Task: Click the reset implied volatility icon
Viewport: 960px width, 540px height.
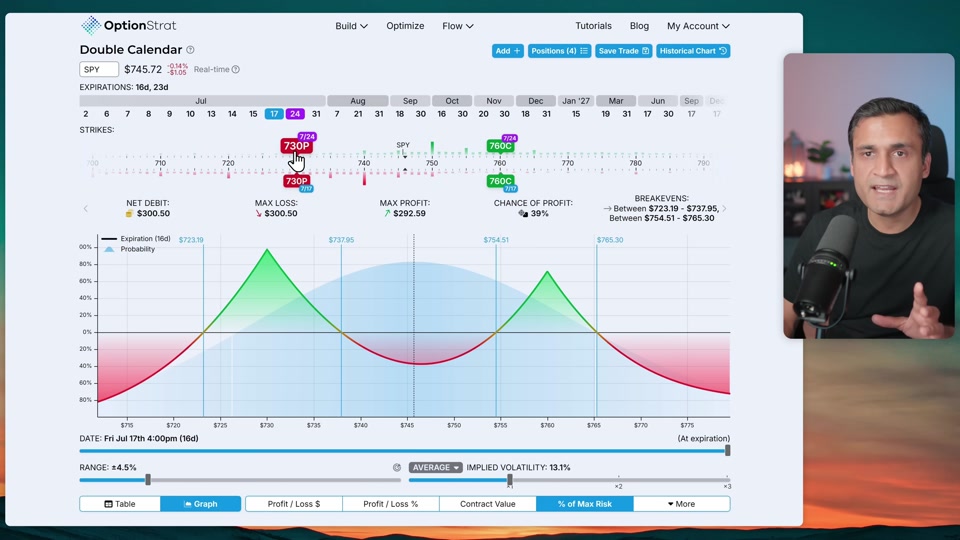Action: [x=397, y=467]
